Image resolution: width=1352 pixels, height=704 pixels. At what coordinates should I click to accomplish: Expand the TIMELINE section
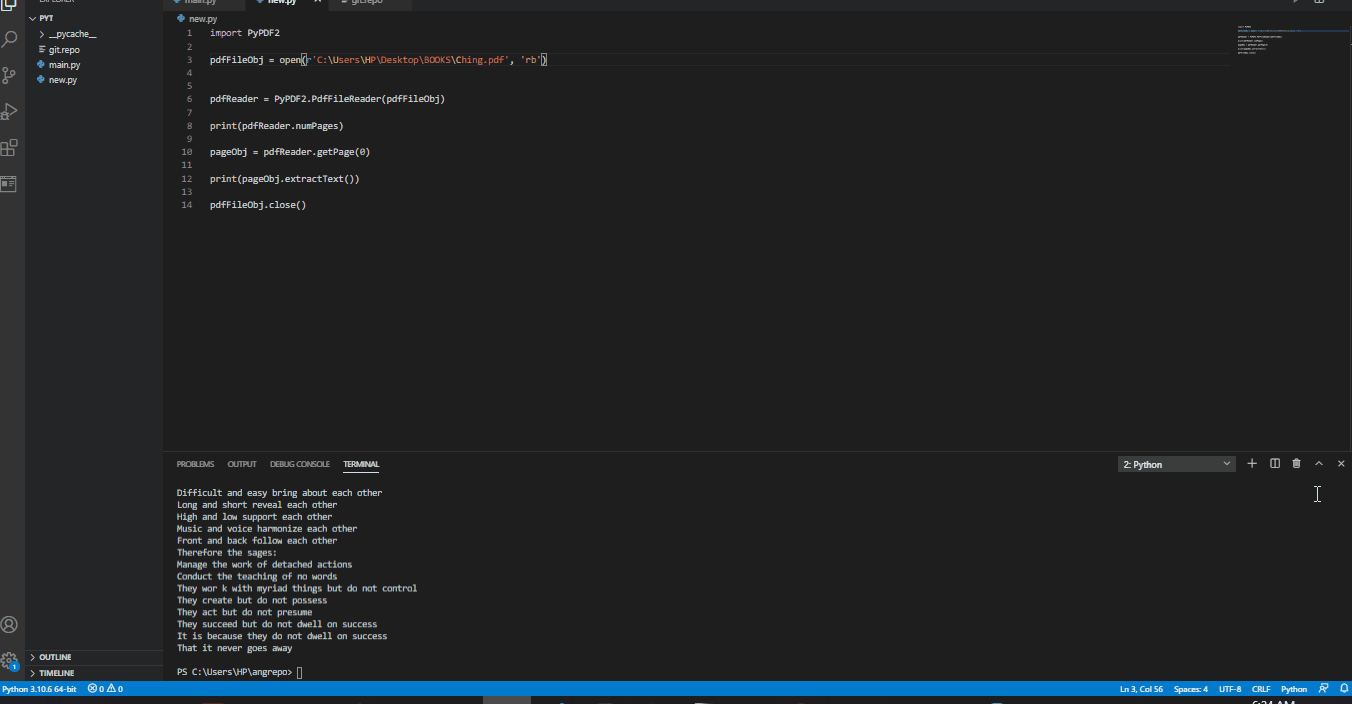pos(57,672)
